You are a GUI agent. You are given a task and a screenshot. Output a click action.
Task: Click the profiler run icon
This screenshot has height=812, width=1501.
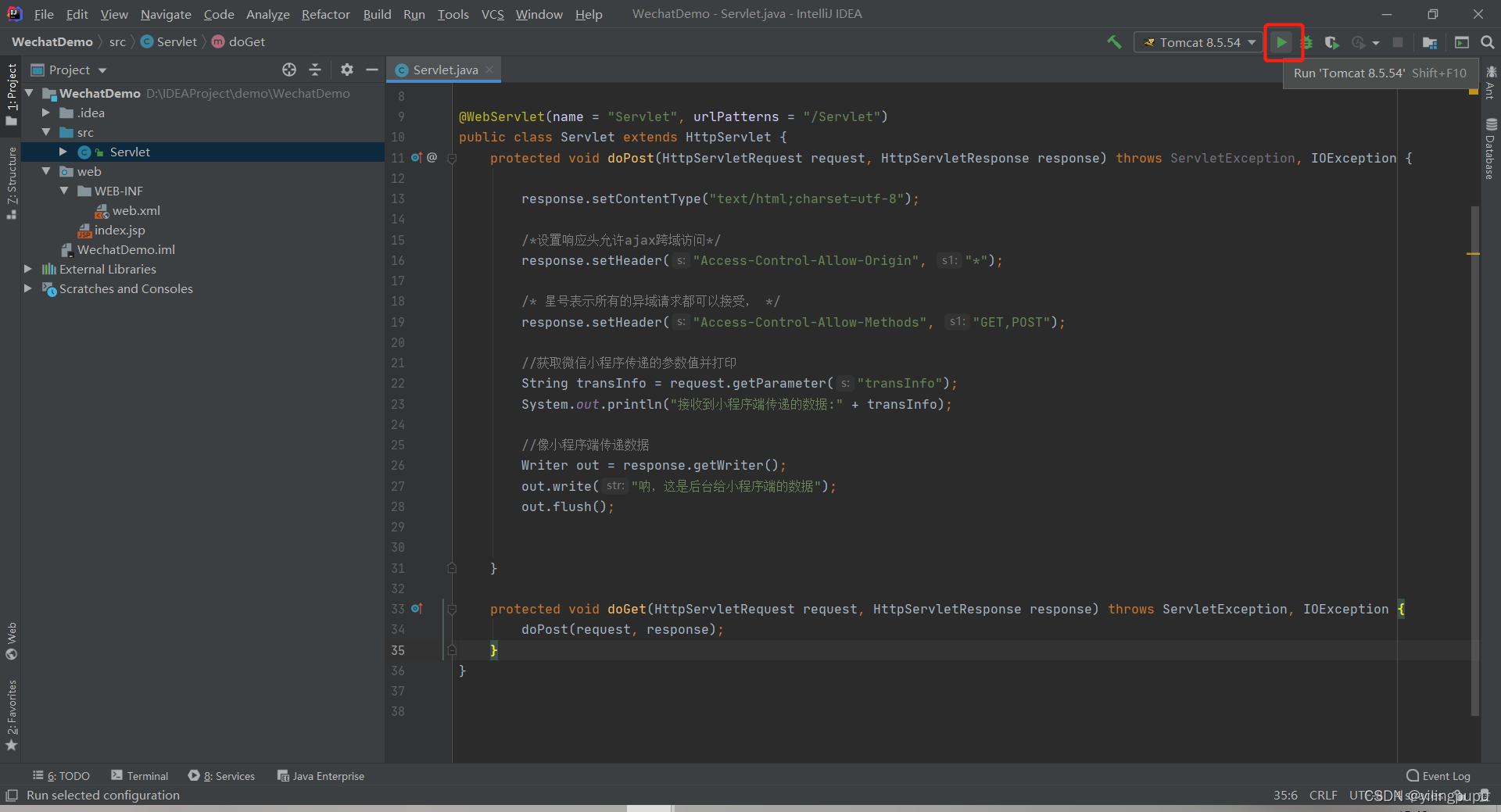click(1359, 42)
